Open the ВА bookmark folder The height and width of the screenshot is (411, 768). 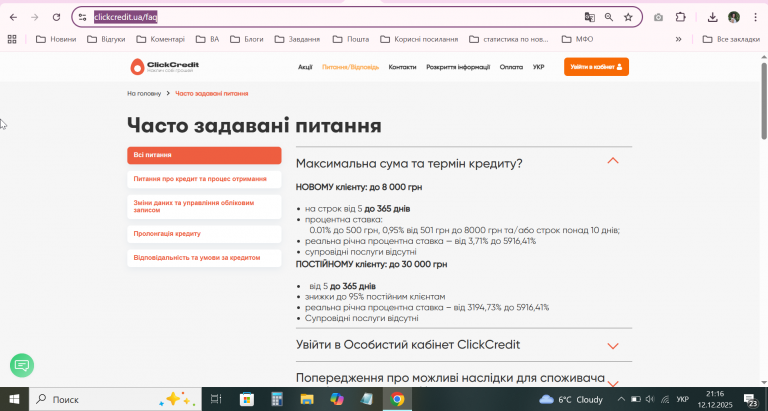(x=207, y=39)
